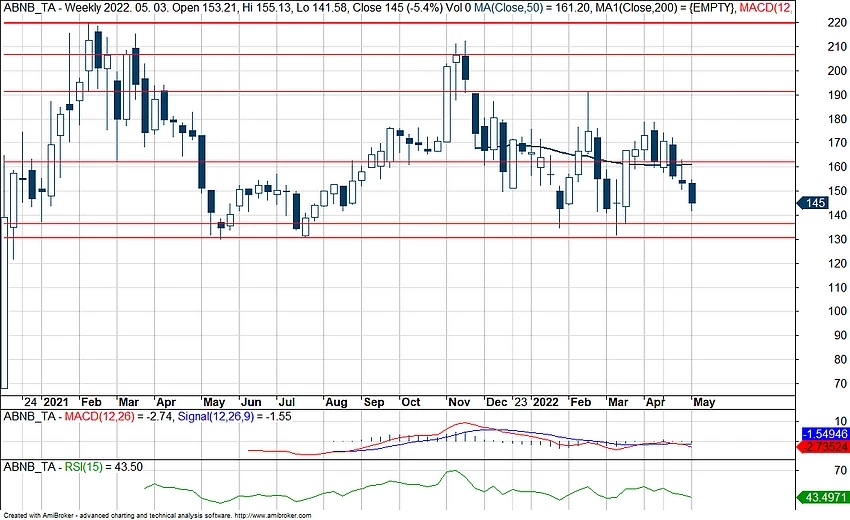Click the 190 price axis label
Screen dimensions: 850x520
[838, 94]
